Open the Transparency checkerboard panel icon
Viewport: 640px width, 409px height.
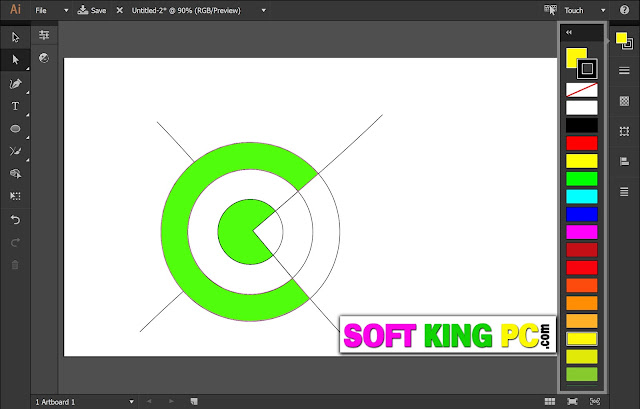click(624, 101)
